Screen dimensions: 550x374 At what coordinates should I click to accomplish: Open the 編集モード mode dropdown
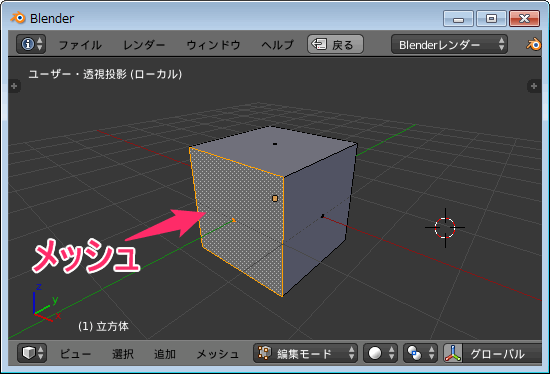(306, 353)
